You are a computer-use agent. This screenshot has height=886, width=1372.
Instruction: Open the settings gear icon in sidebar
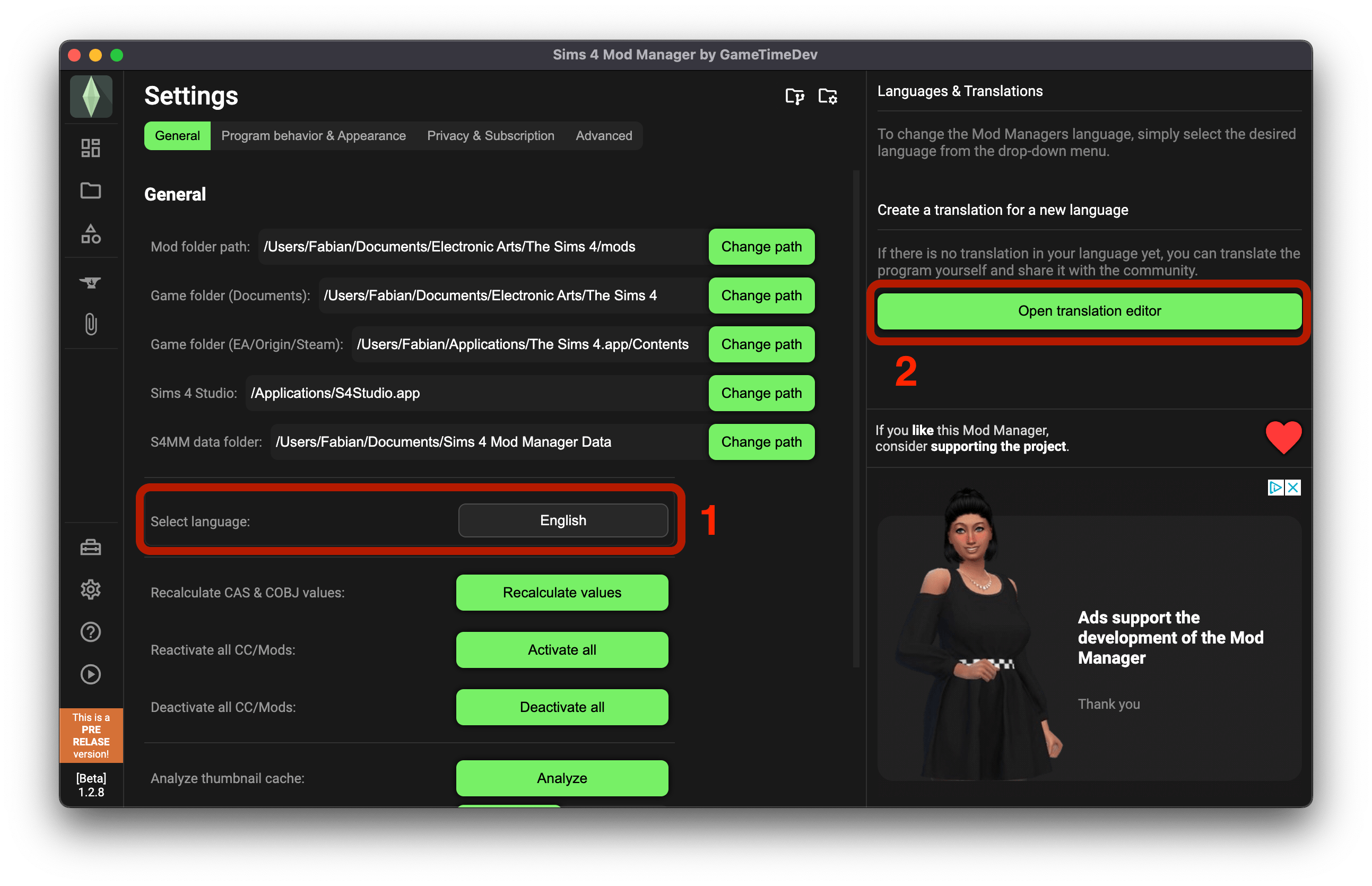pyautogui.click(x=90, y=589)
